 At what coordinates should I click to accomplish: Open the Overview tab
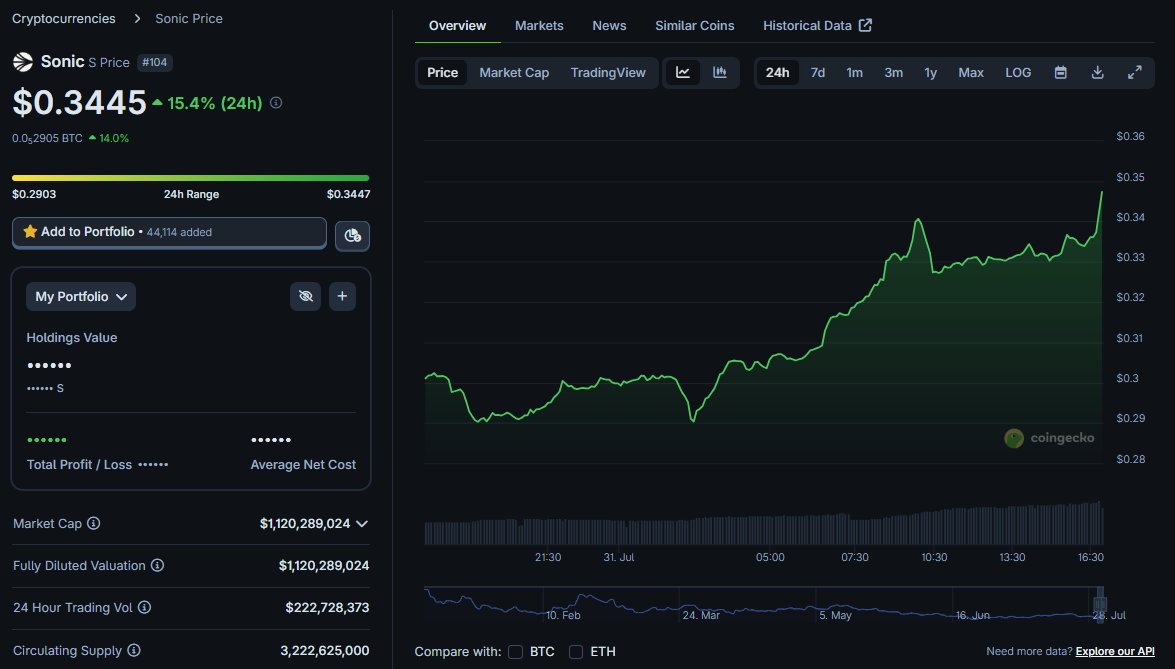click(x=457, y=25)
